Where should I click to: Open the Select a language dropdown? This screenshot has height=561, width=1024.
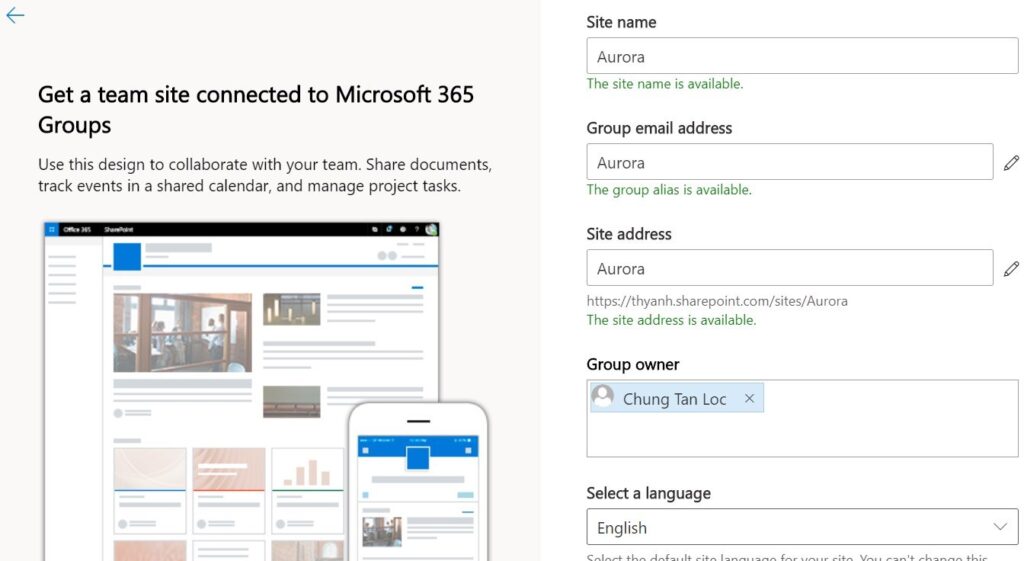coord(802,527)
